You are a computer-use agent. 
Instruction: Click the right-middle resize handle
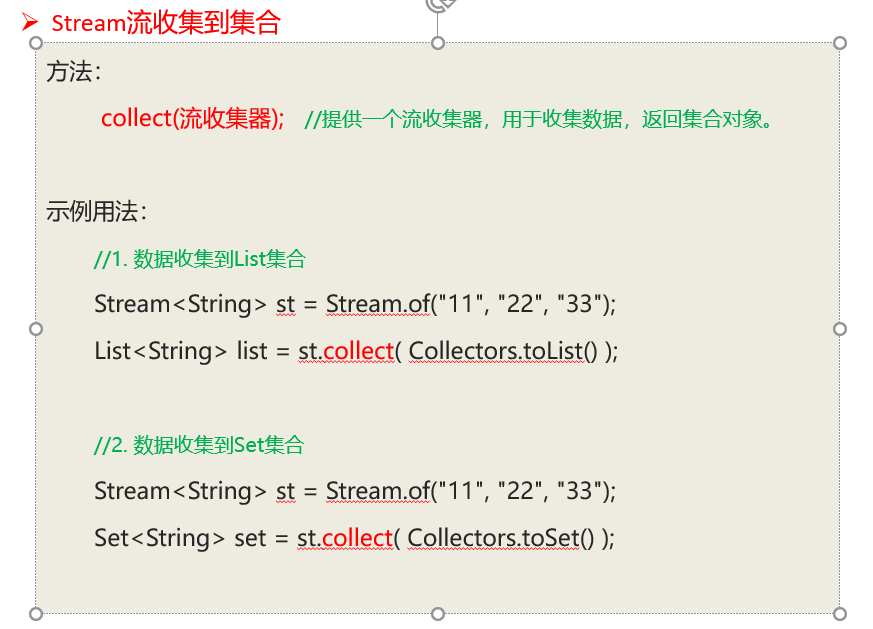(840, 329)
